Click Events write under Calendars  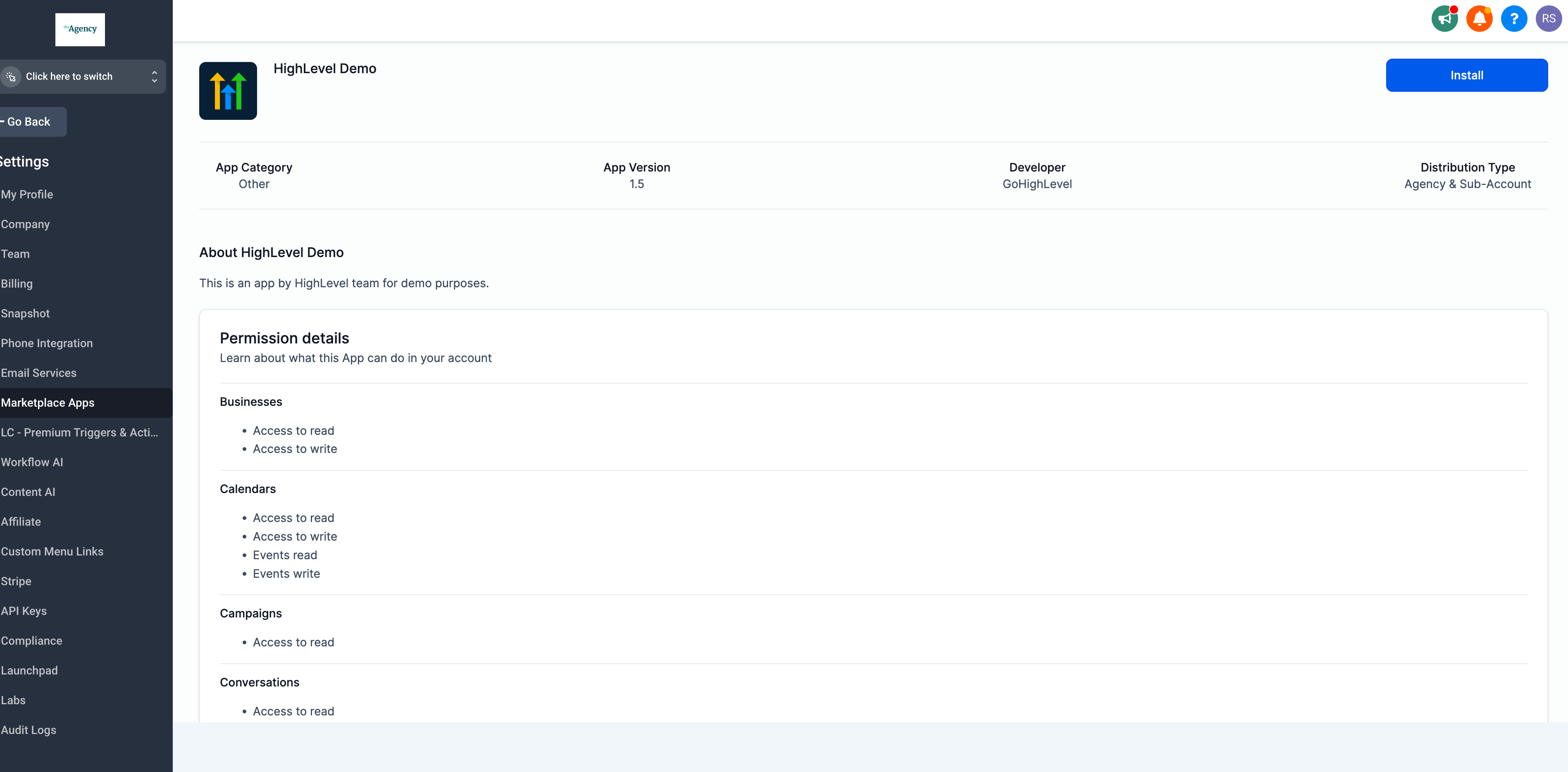[x=286, y=574]
